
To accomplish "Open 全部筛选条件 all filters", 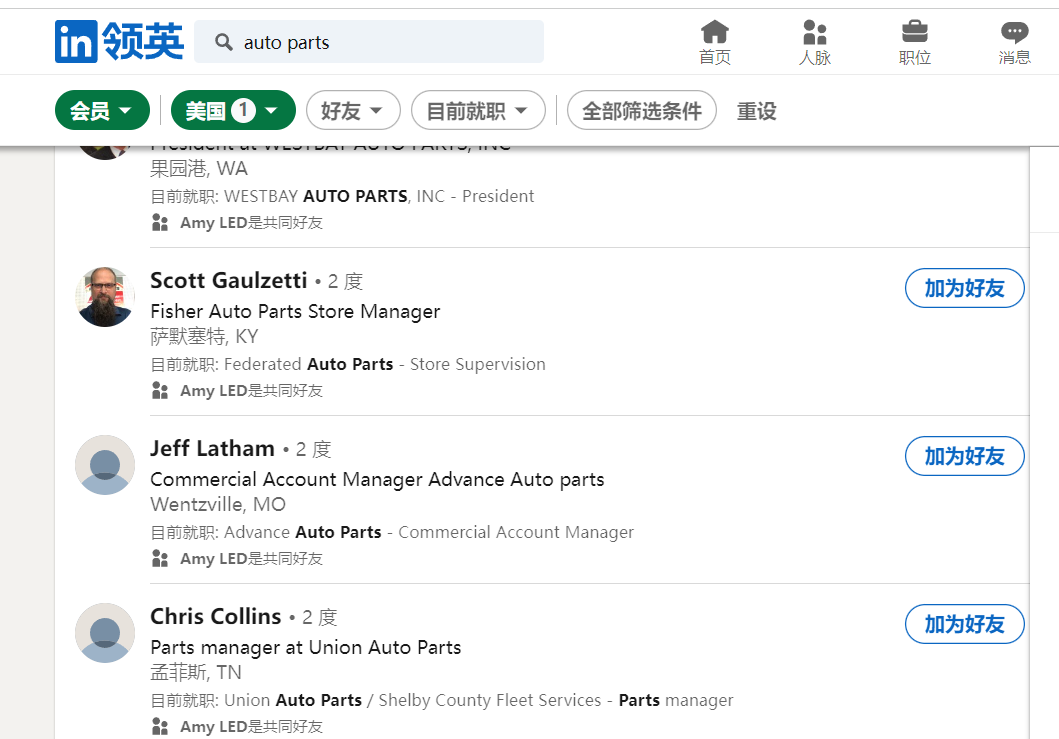I will [642, 110].
